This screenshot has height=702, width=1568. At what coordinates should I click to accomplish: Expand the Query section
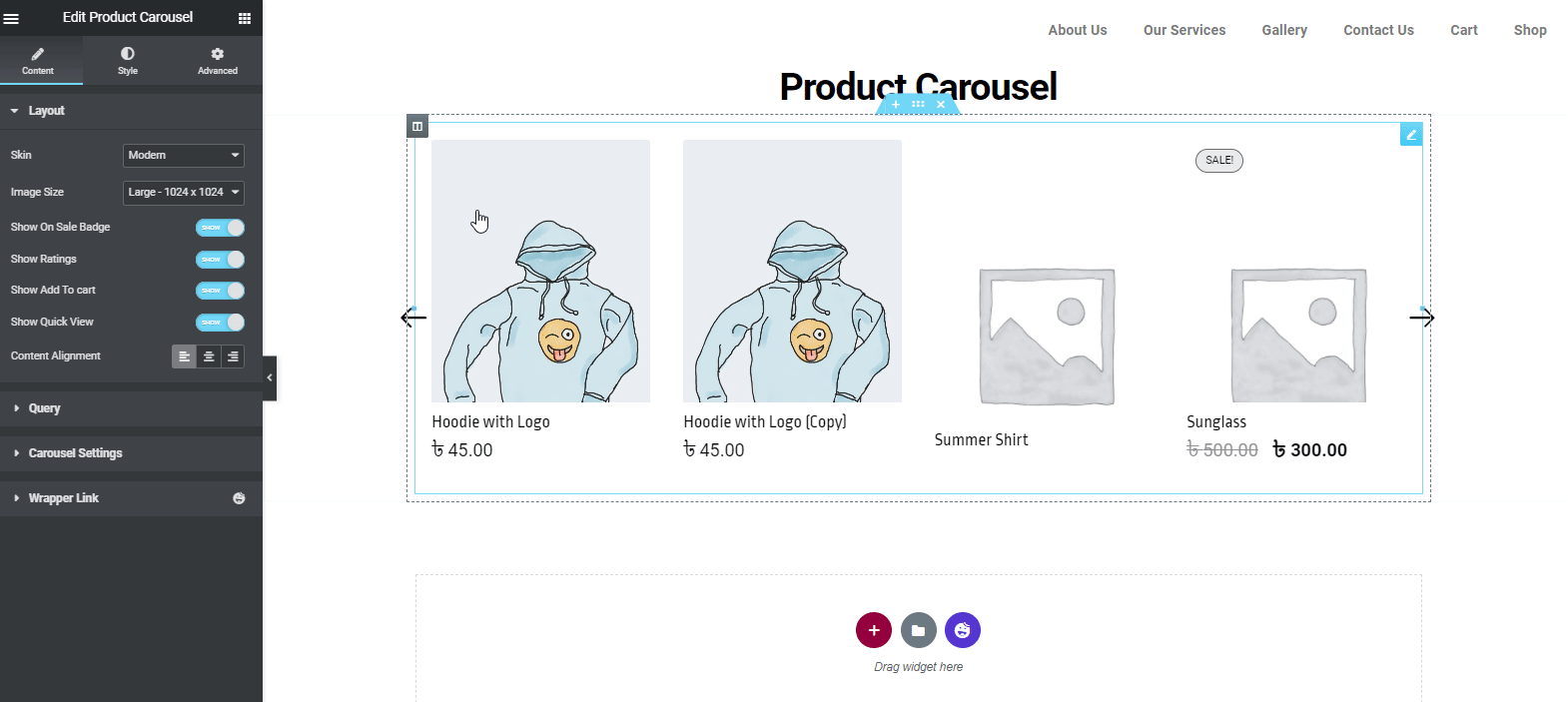tap(131, 408)
